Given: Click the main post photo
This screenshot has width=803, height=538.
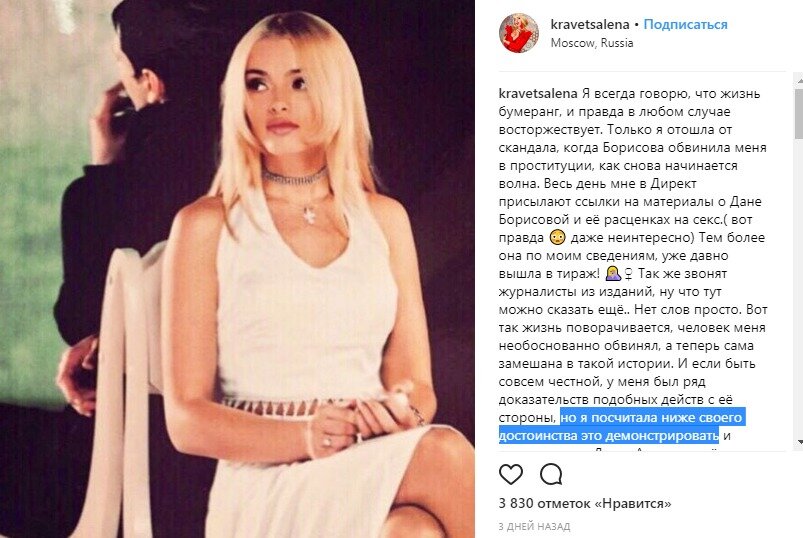Looking at the screenshot, I should tap(237, 269).
